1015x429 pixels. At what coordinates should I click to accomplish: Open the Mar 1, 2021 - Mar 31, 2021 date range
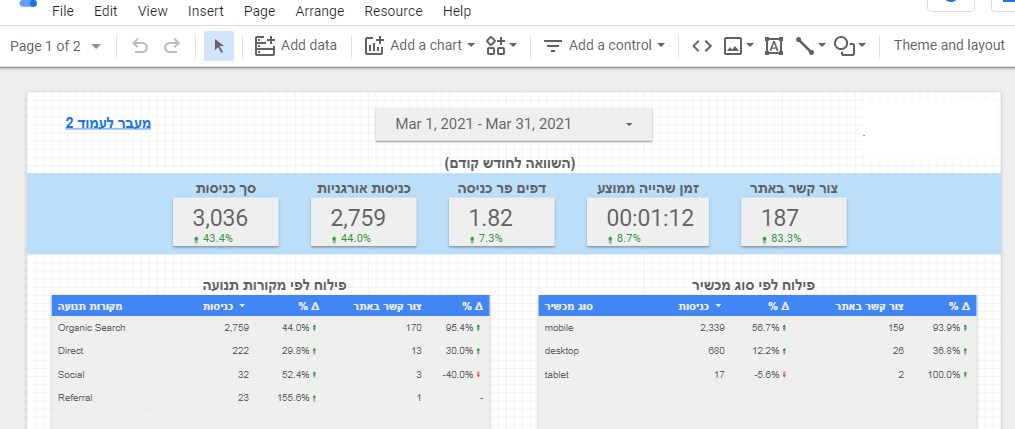[x=514, y=124]
